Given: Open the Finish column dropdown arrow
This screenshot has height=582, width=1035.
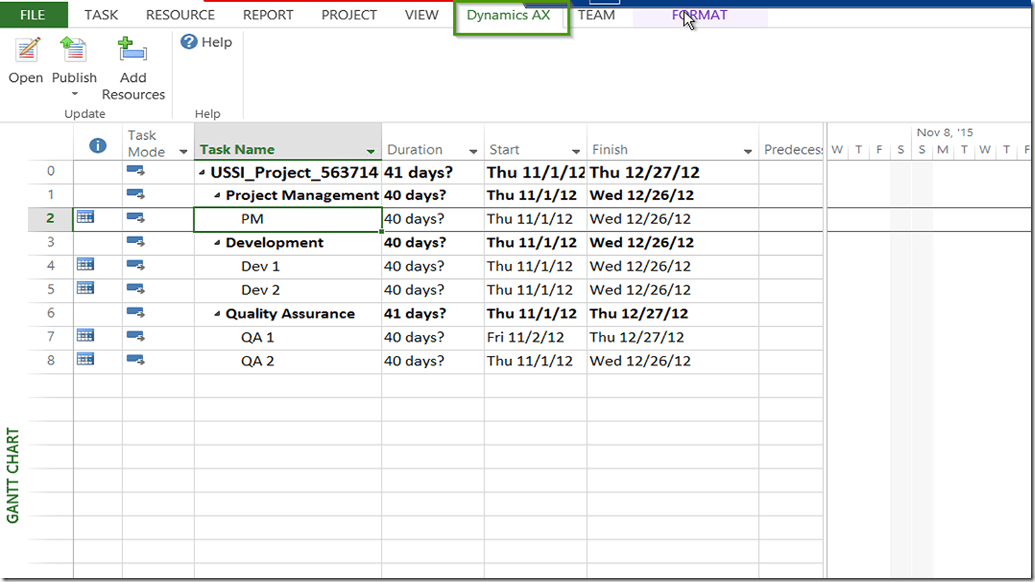Looking at the screenshot, I should click(x=747, y=151).
